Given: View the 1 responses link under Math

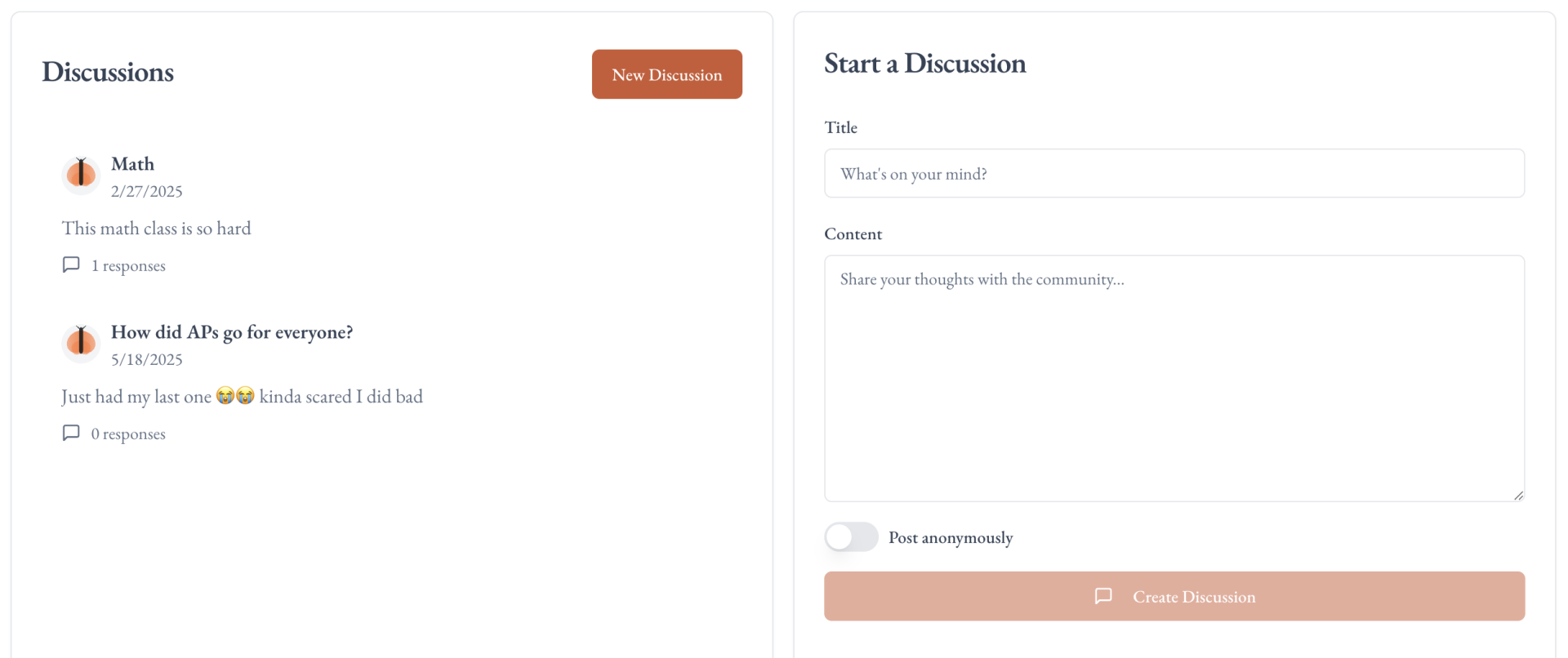Looking at the screenshot, I should tap(128, 265).
